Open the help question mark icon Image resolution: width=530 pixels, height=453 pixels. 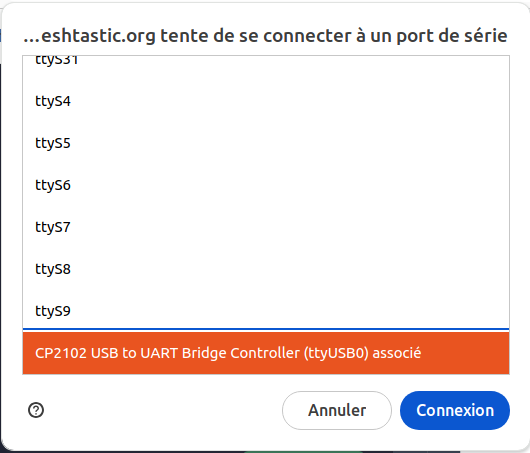(36, 410)
